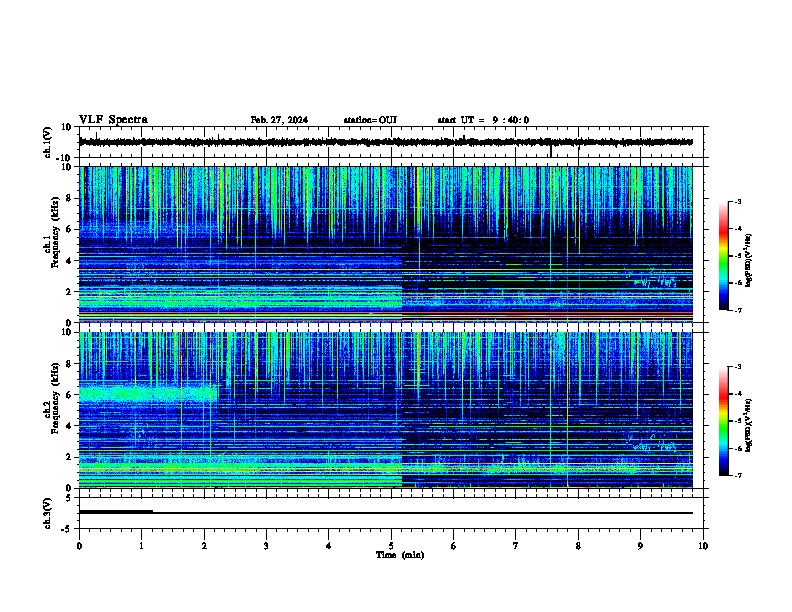Click the "2" kHz tick on ch.2 spectrogram
This screenshot has width=792, height=612.
(69, 457)
